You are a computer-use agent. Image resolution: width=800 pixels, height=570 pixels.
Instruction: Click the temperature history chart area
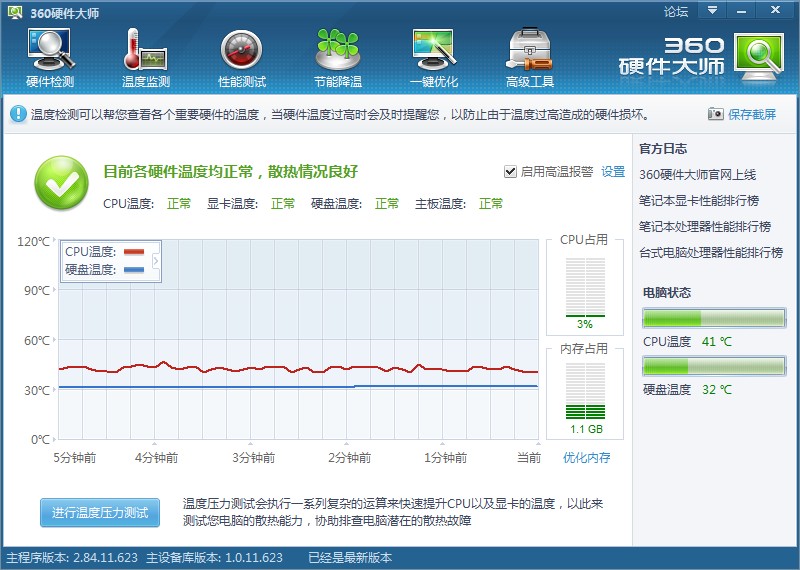point(298,339)
